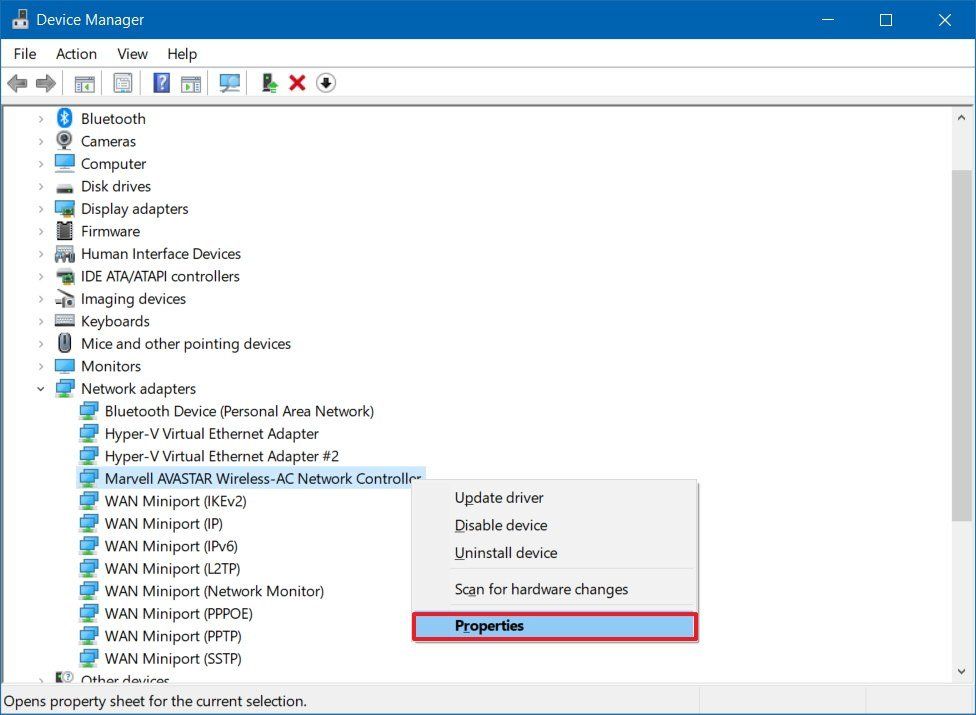Viewport: 976px width, 715px height.
Task: Click the Keyboards icon
Action: pos(65,320)
